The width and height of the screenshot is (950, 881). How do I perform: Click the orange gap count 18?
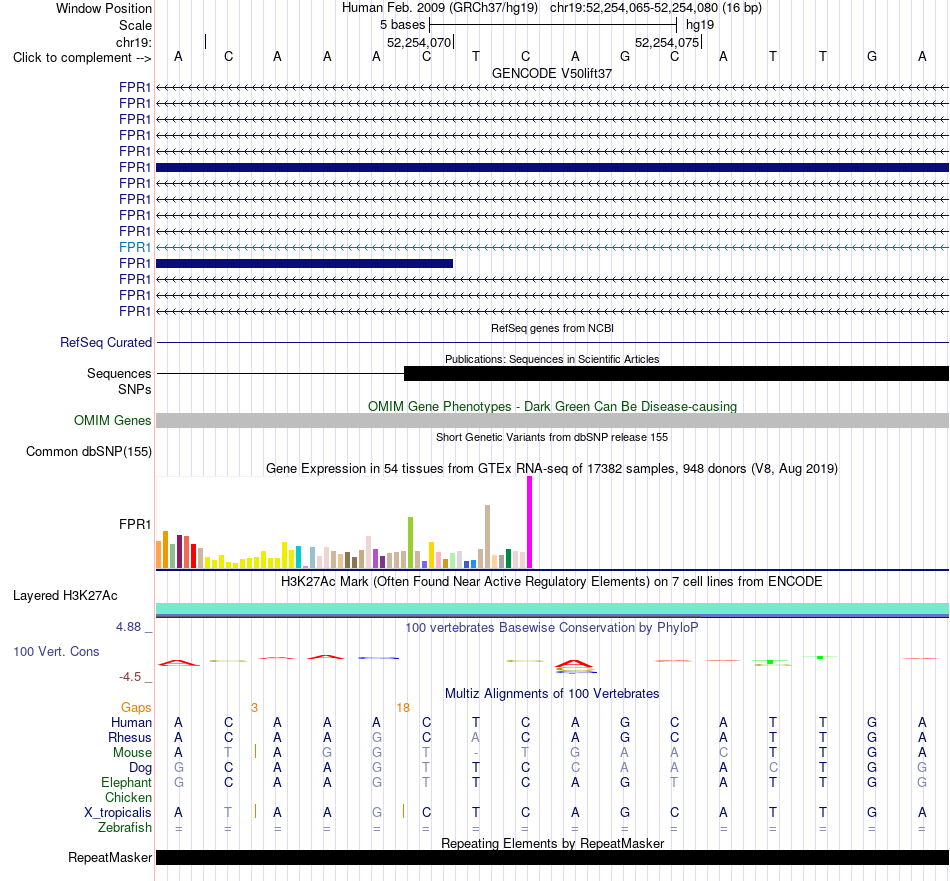[403, 708]
